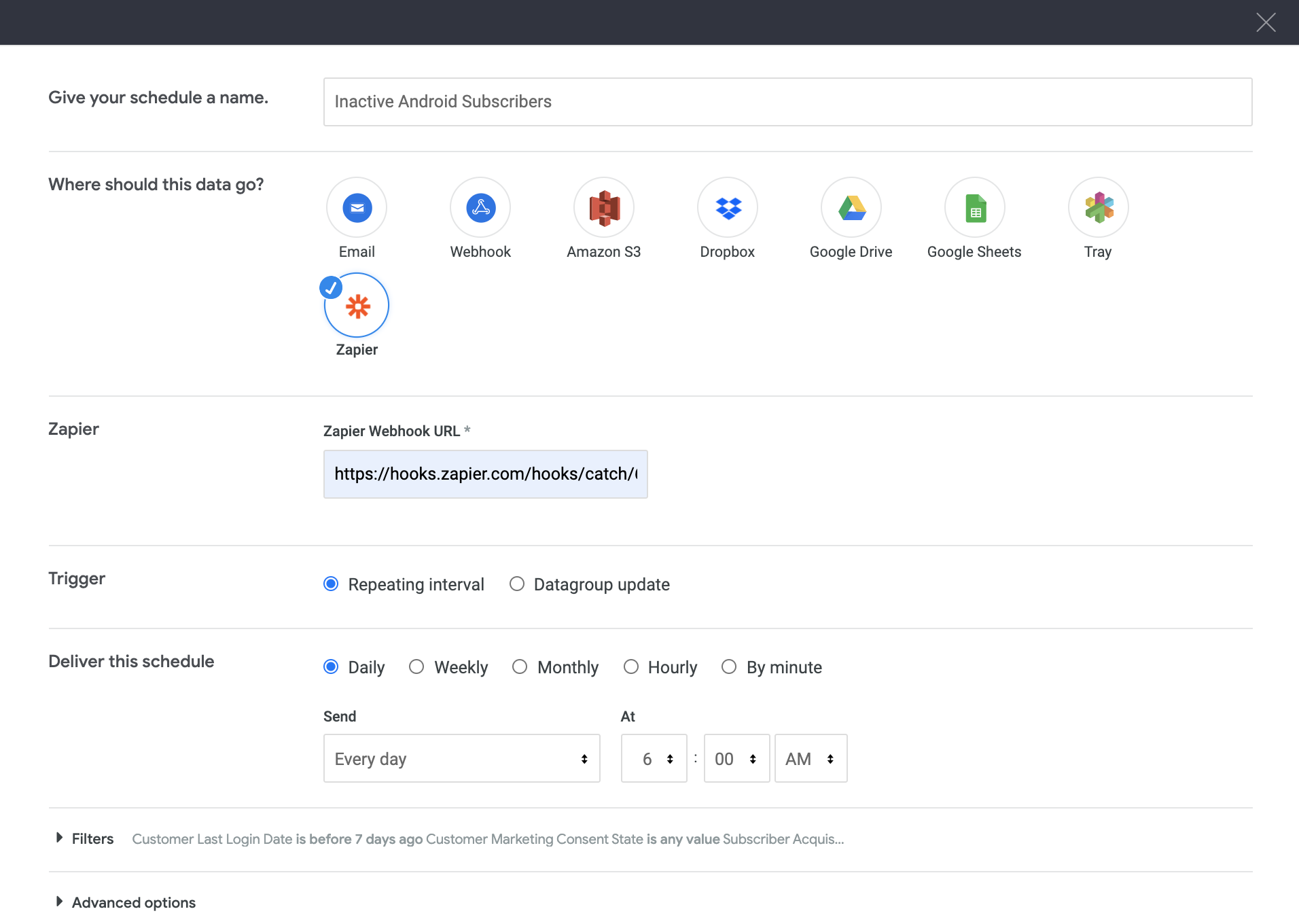Pick the Tray destination icon
Viewport: 1299px width, 924px height.
pyautogui.click(x=1098, y=208)
